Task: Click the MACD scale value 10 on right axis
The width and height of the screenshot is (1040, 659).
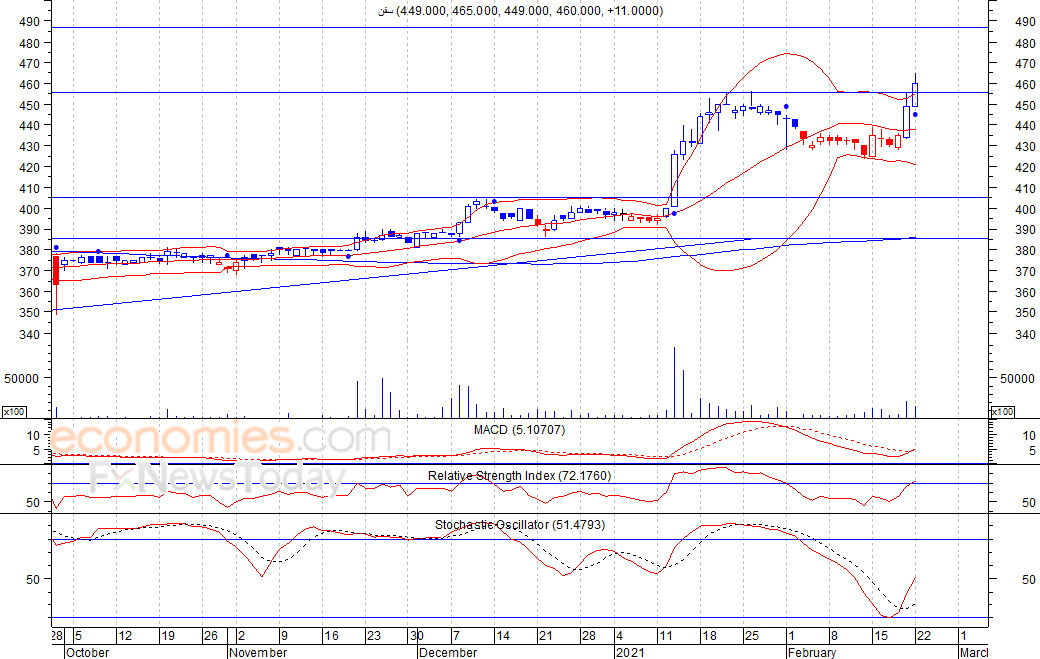Action: (x=1029, y=436)
